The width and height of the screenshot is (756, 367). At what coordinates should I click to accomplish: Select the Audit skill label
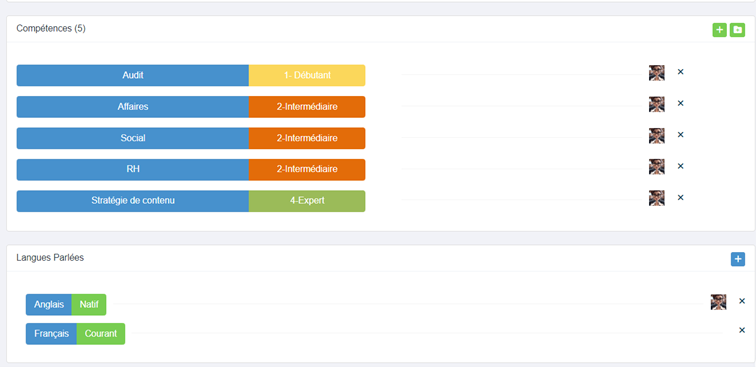point(133,75)
